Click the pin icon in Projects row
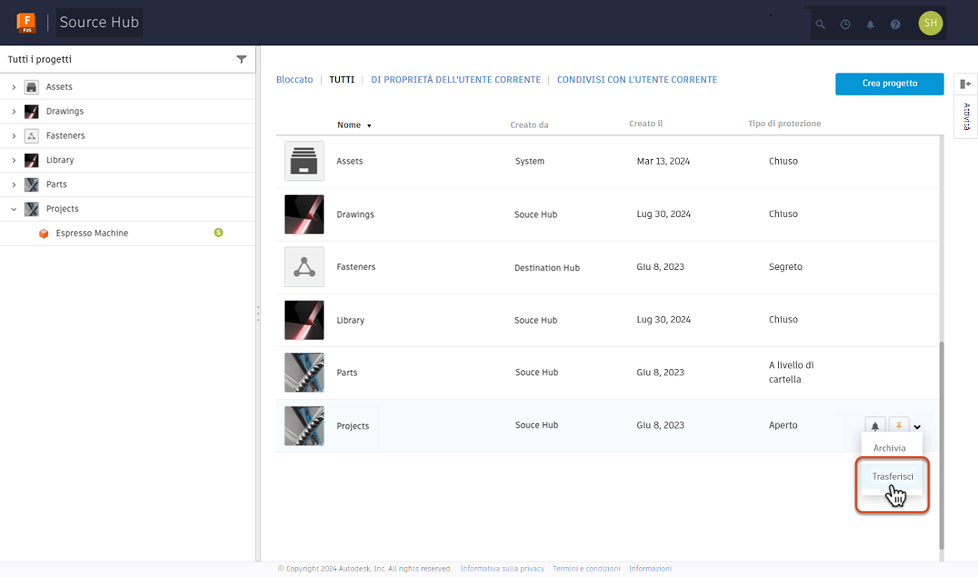The width and height of the screenshot is (978, 577). point(899,425)
